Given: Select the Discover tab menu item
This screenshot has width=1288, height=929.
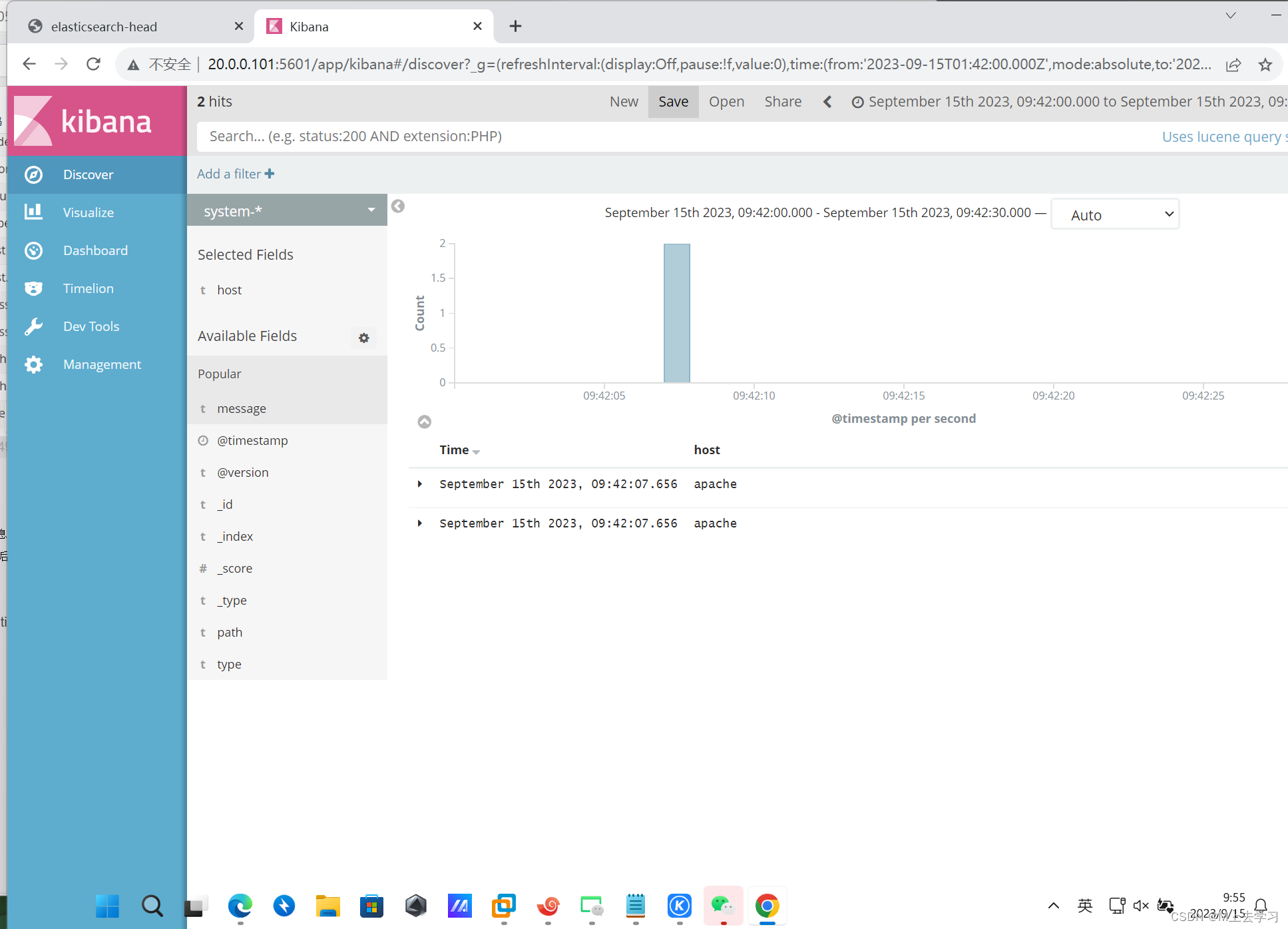Looking at the screenshot, I should 89,175.
